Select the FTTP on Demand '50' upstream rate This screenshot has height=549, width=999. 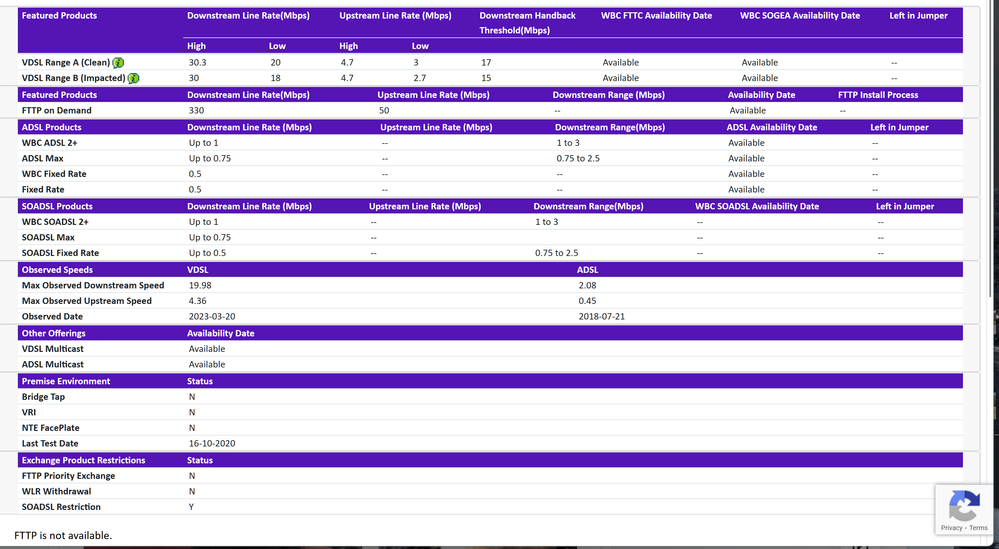384,110
